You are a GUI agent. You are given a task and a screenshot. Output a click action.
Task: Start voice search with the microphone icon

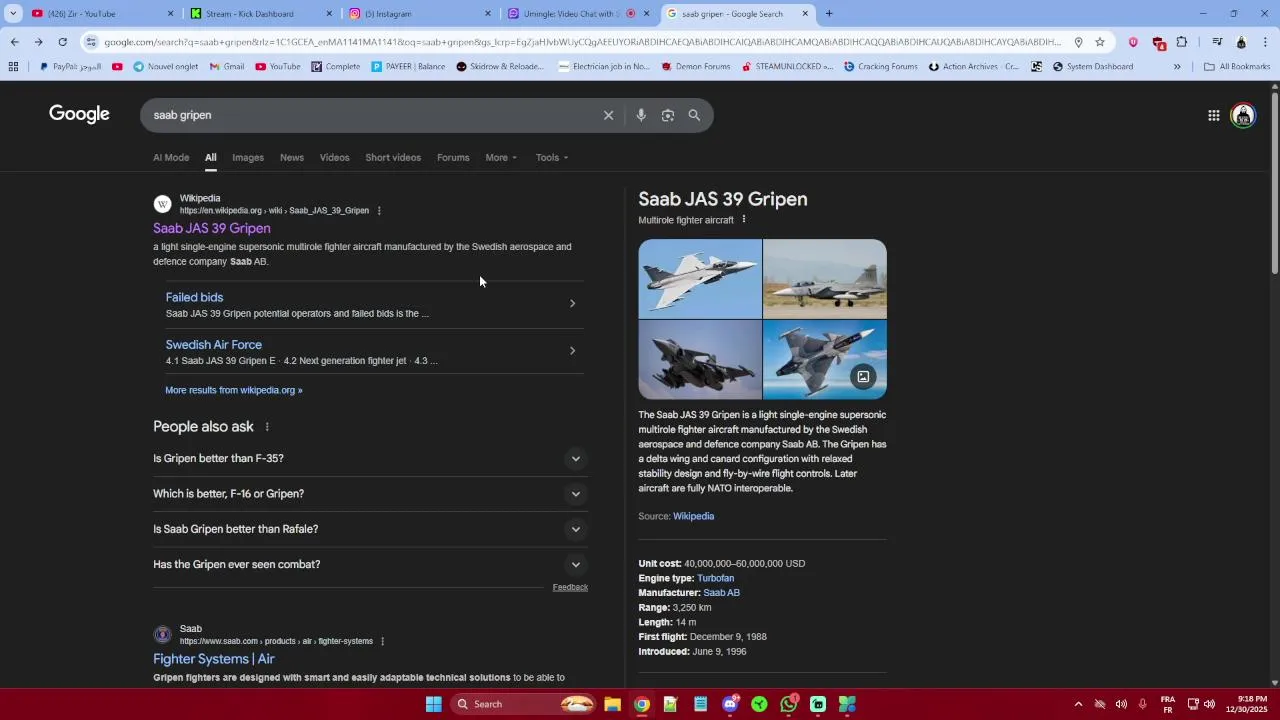641,115
